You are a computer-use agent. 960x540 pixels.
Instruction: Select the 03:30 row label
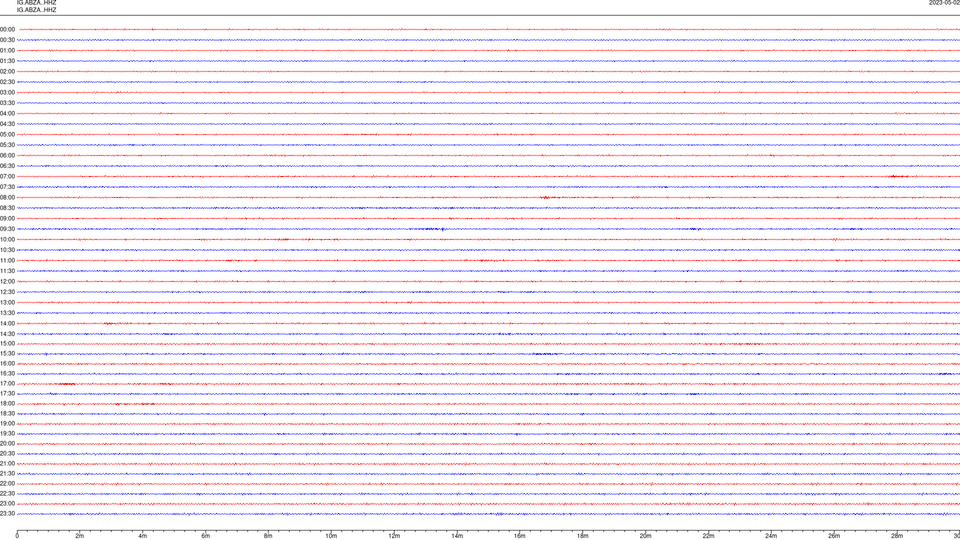pyautogui.click(x=7, y=103)
